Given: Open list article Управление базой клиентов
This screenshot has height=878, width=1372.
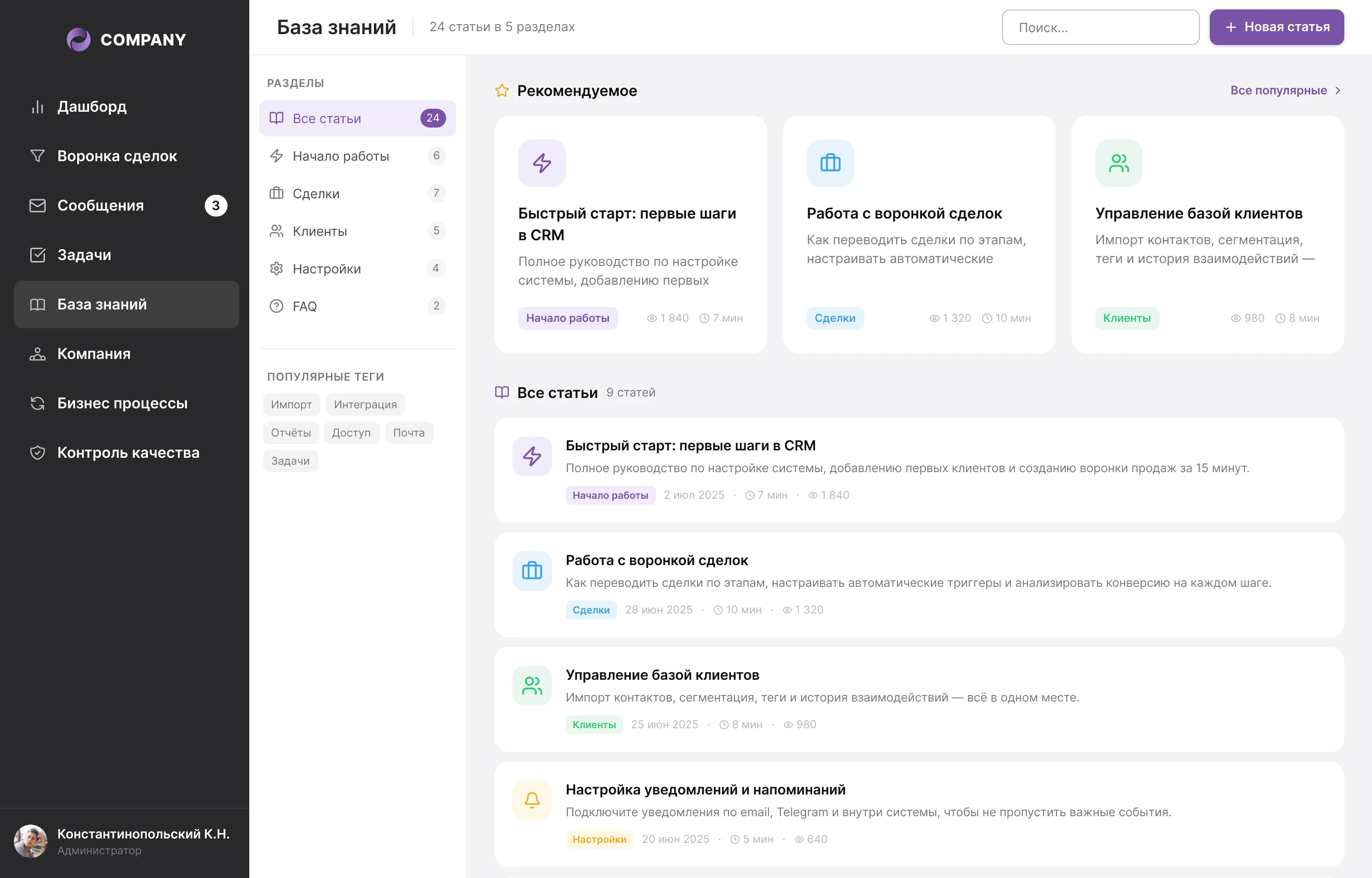Looking at the screenshot, I should [x=663, y=674].
